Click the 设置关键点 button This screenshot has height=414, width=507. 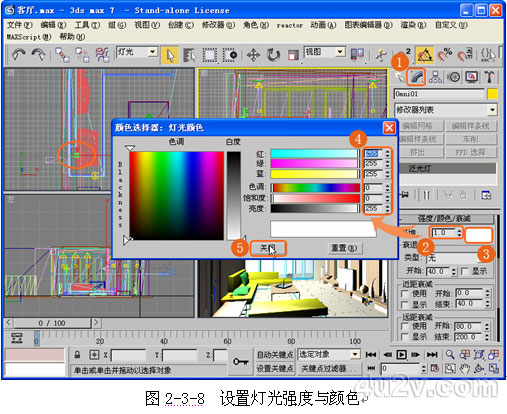click(275, 368)
